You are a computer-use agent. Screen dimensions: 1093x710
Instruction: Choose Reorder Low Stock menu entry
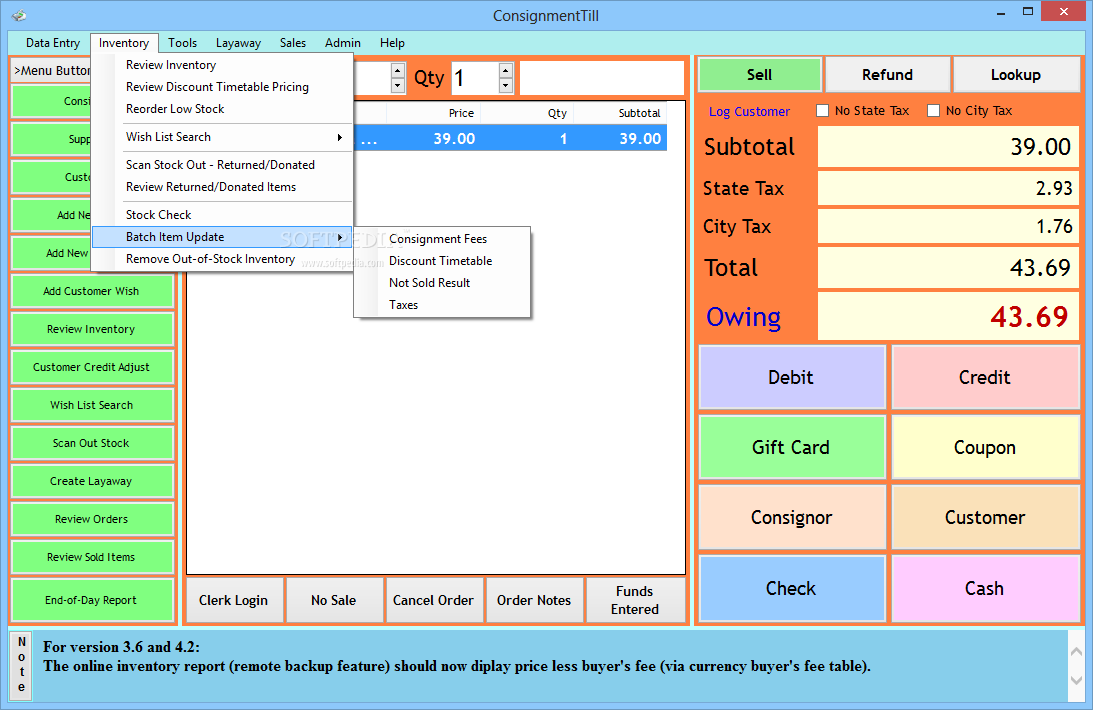tap(222, 109)
